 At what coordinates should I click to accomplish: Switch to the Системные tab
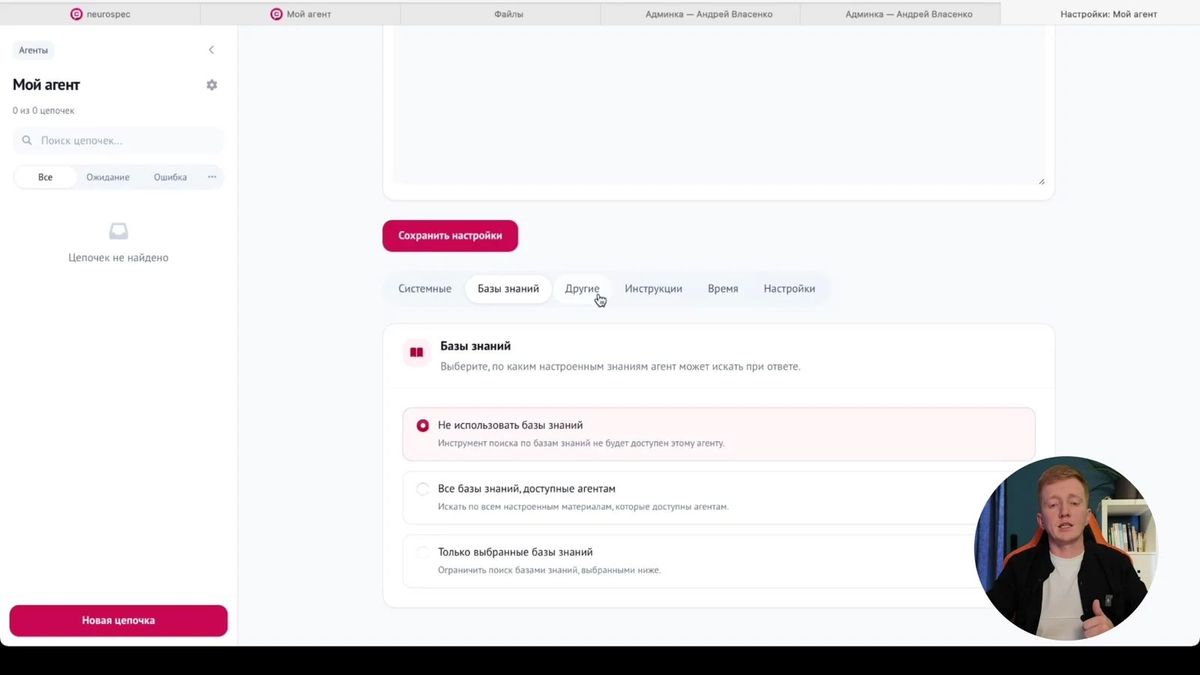click(x=425, y=289)
